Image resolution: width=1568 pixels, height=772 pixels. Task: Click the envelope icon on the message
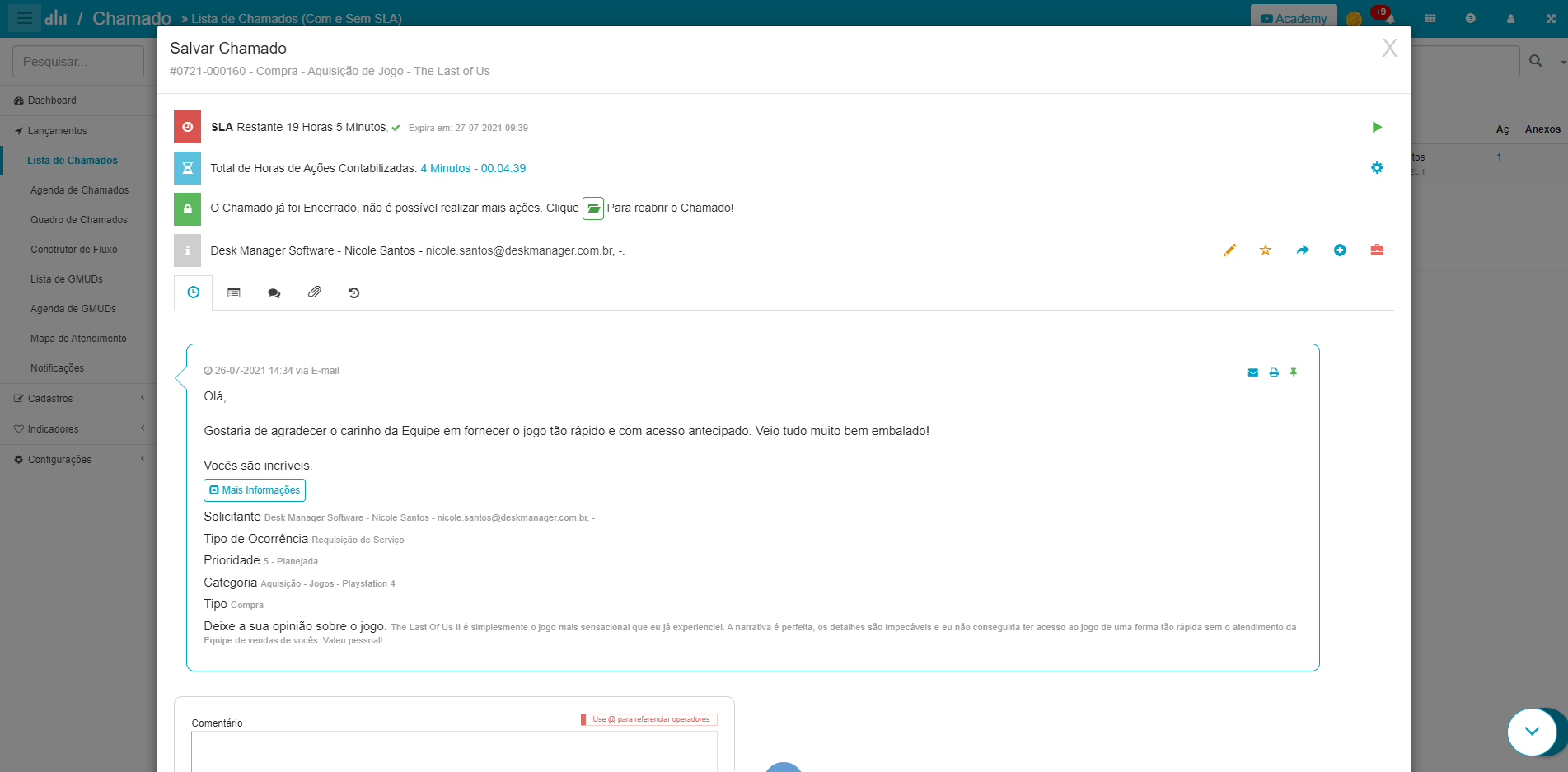coord(1253,372)
